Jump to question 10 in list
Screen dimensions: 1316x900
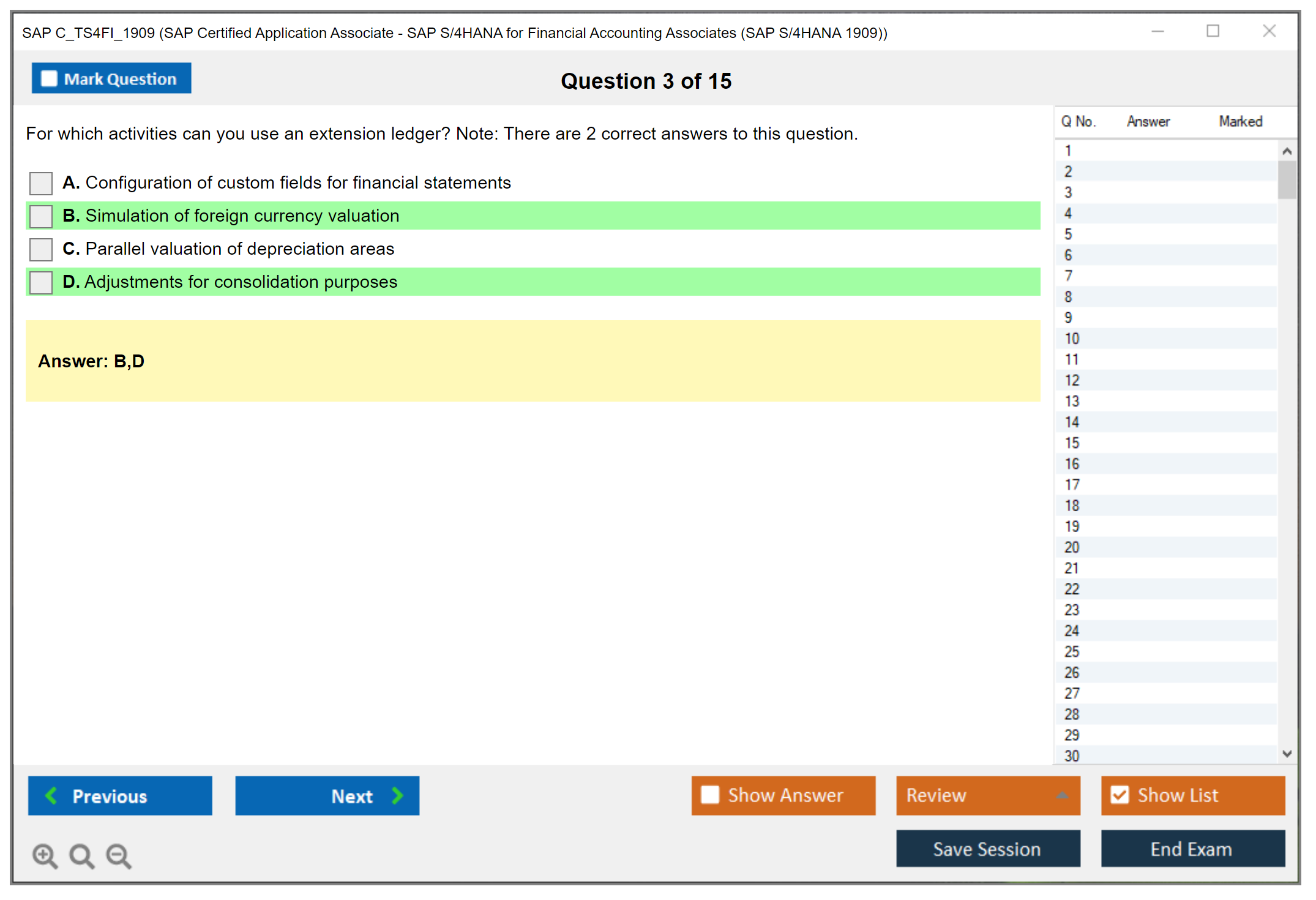1072,339
